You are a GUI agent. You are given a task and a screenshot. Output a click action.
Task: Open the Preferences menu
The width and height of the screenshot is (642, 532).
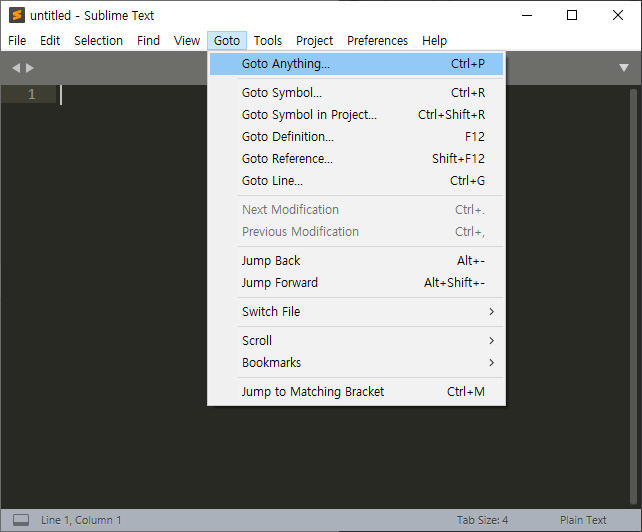coord(378,41)
